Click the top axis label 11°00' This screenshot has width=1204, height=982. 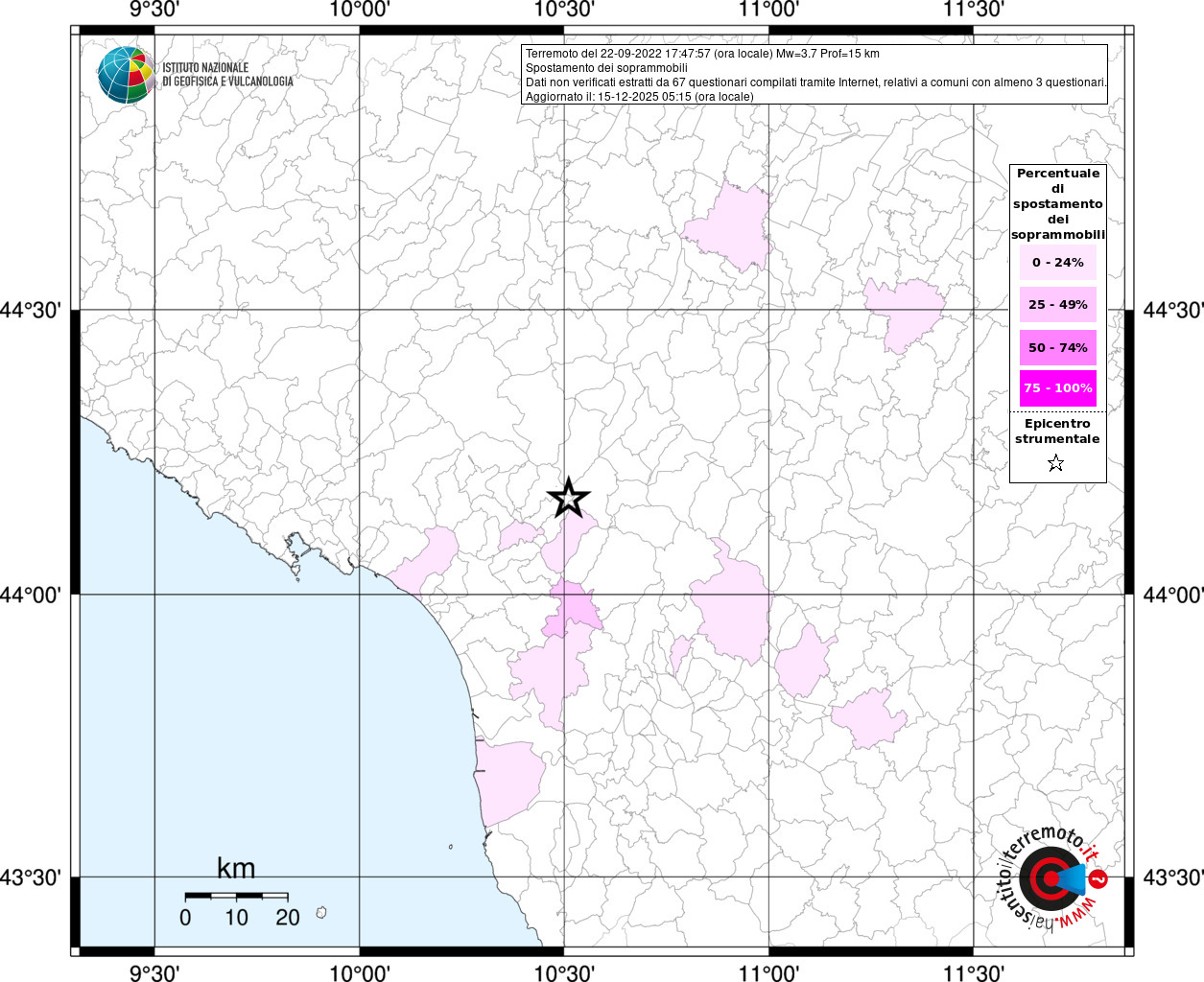[768, 10]
